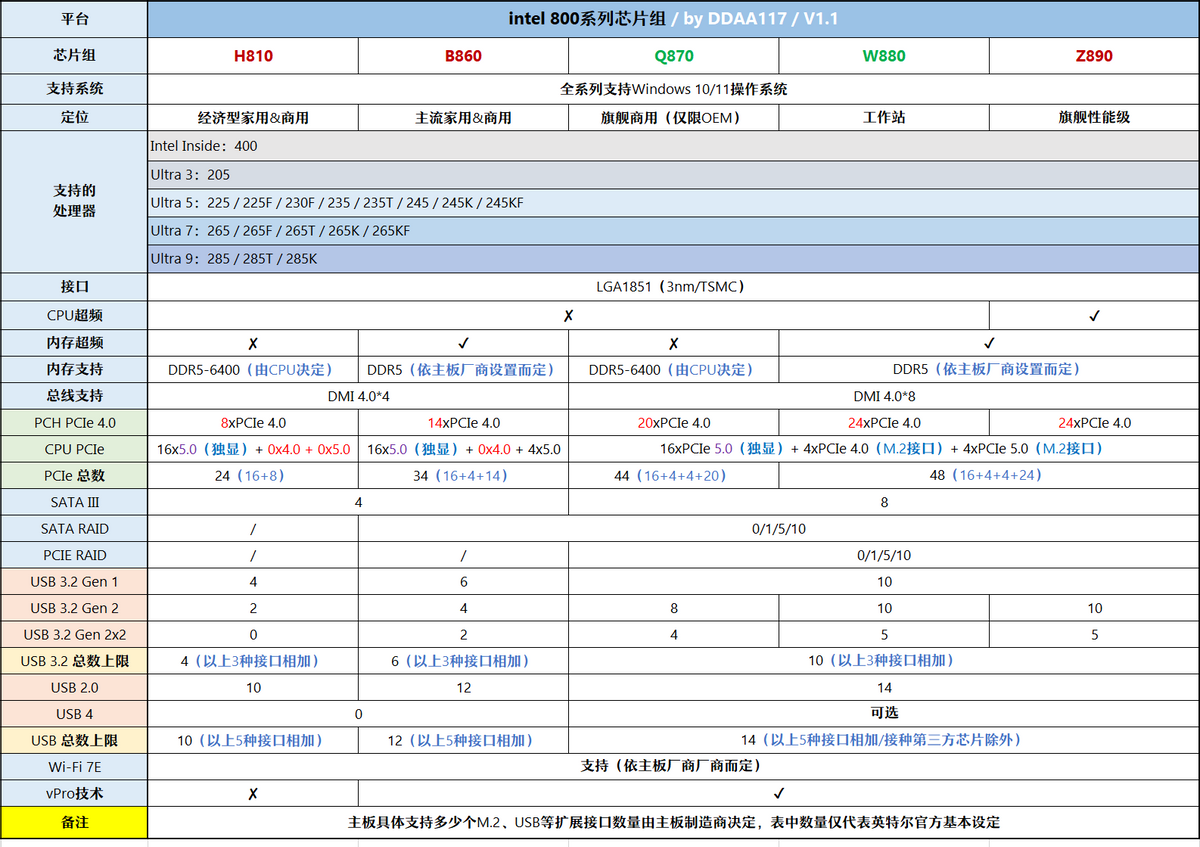The image size is (1200, 847).
Task: Click the H810 chipset header cell
Action: (253, 56)
